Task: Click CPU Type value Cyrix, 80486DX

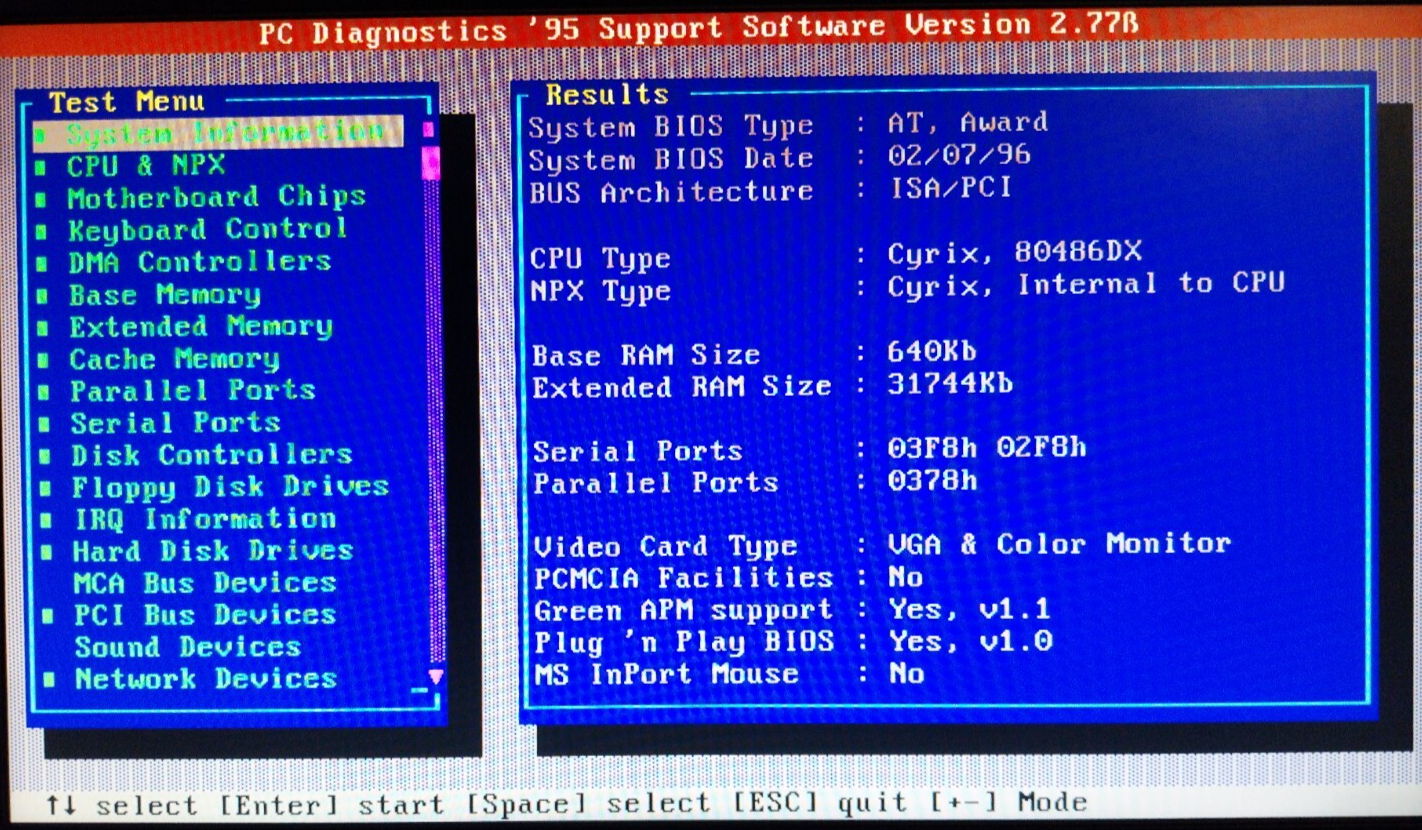Action: (x=1015, y=253)
